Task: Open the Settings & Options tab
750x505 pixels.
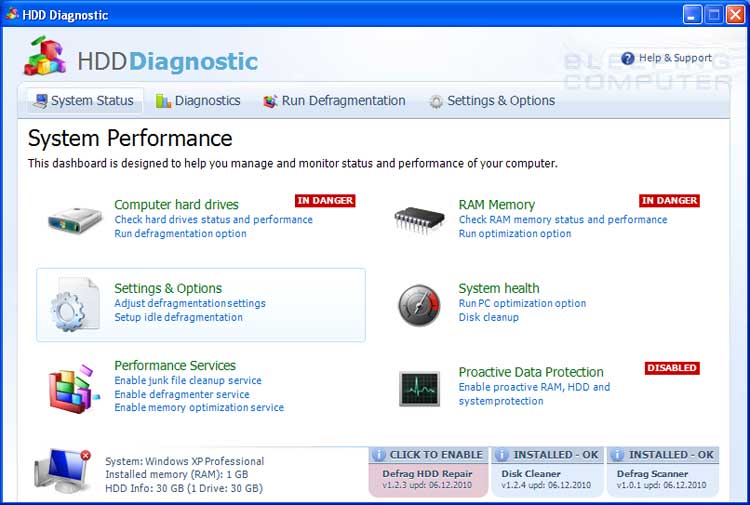Action: click(x=492, y=101)
